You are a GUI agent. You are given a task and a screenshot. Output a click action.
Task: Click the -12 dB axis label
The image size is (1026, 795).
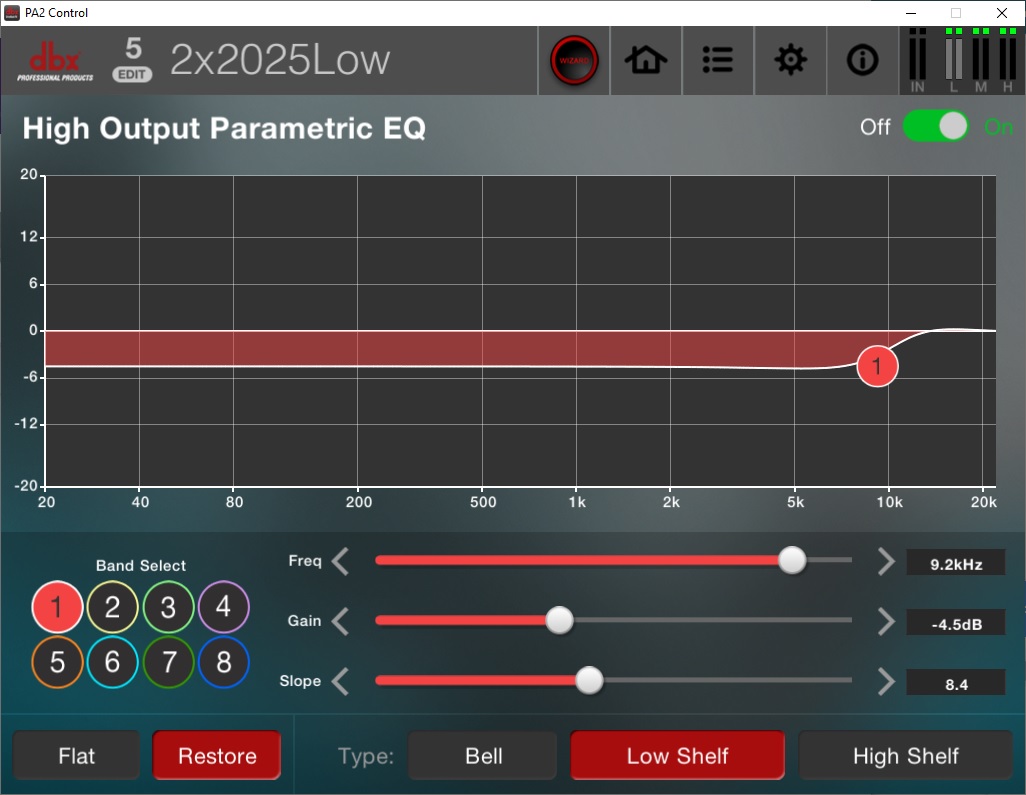click(x=26, y=423)
